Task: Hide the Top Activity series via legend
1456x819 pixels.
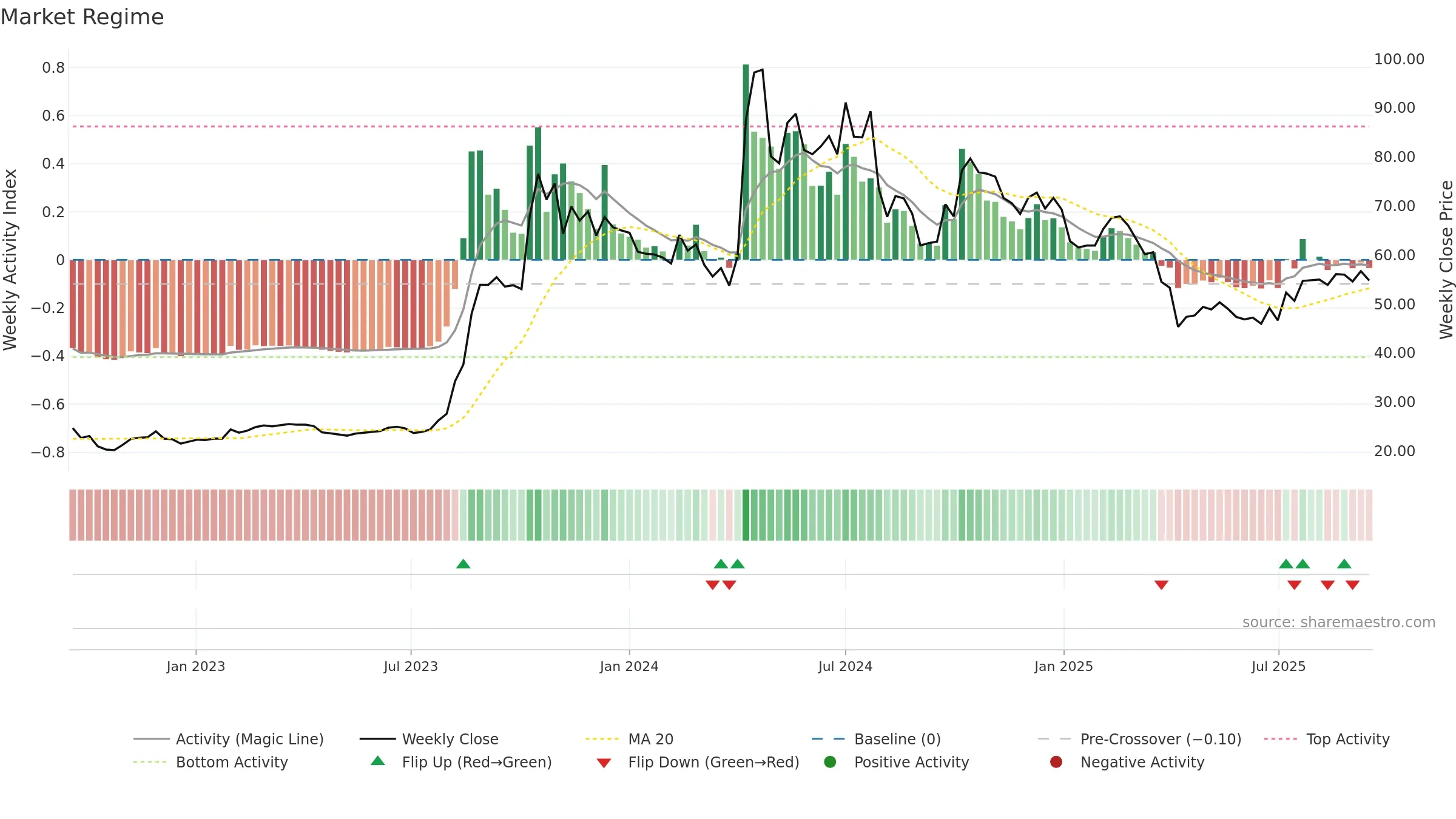Action: pyautogui.click(x=1327, y=739)
